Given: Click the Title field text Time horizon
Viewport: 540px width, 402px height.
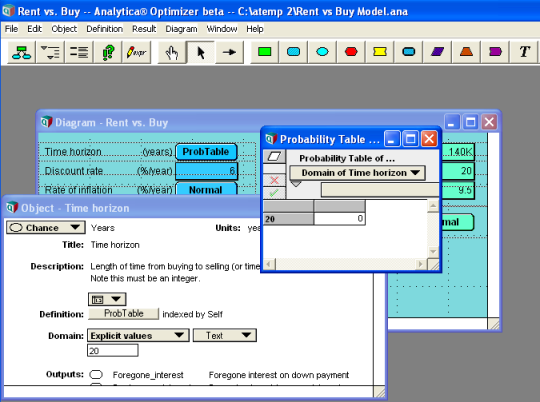Looking at the screenshot, I should [x=115, y=245].
